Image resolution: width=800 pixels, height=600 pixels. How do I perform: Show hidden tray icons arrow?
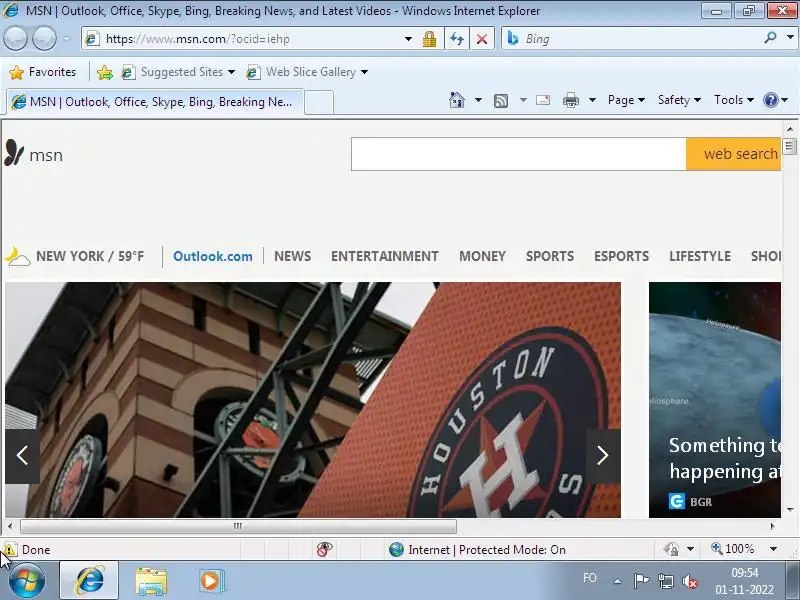click(617, 581)
